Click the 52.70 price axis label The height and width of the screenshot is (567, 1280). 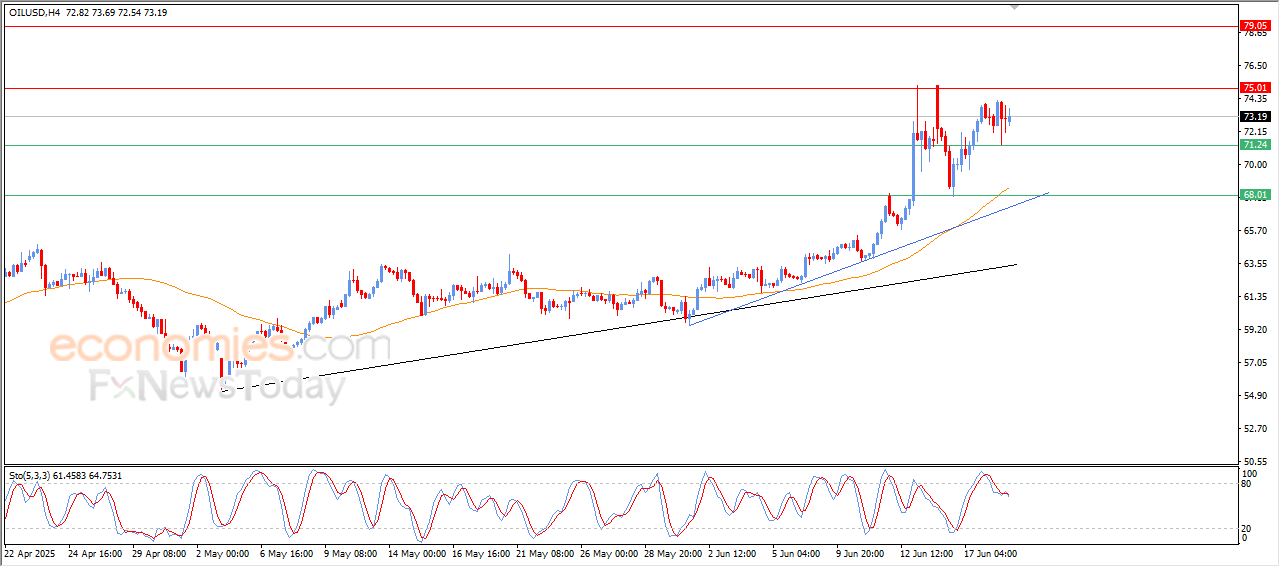pos(1254,429)
